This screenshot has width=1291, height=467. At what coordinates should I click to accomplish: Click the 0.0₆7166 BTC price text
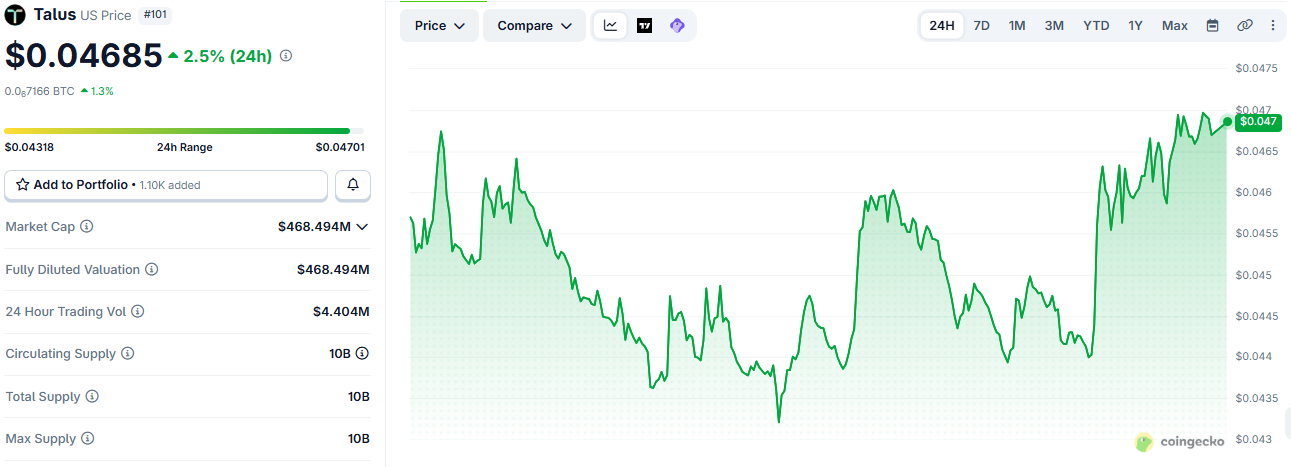click(39, 91)
